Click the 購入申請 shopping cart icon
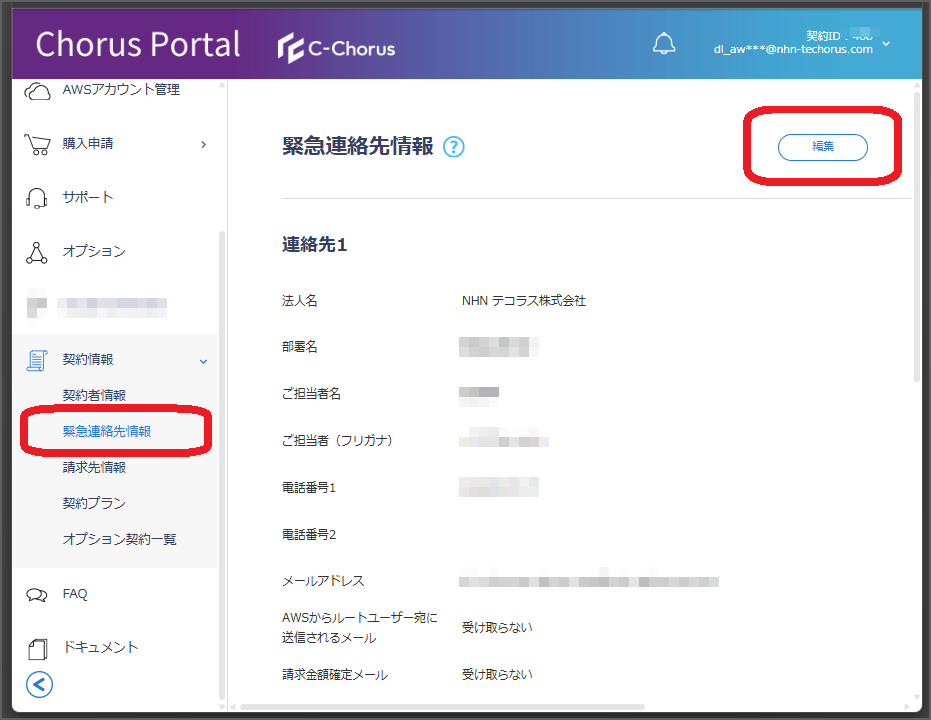Image resolution: width=931 pixels, height=720 pixels. click(37, 144)
